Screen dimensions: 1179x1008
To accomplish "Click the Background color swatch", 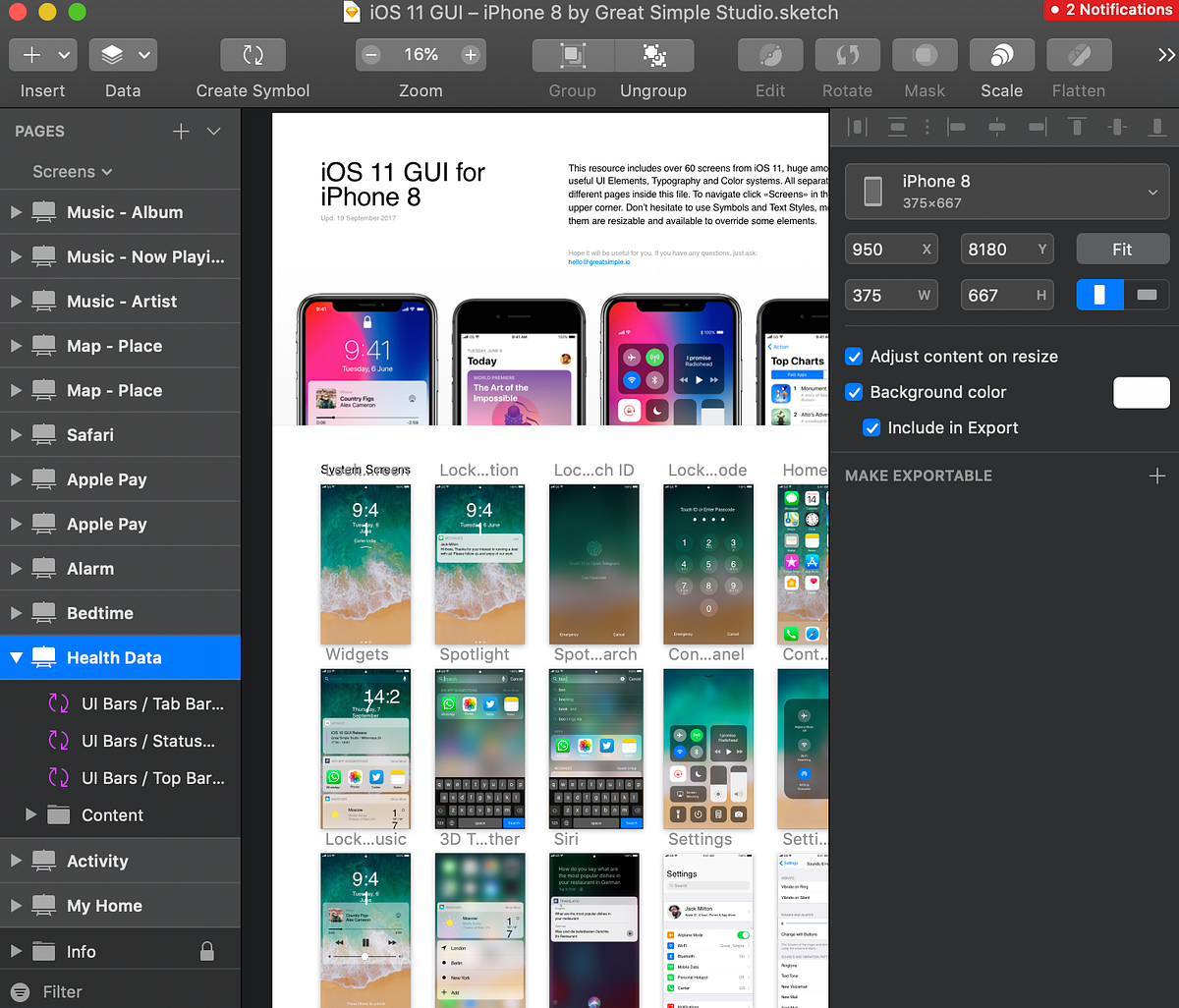I will [x=1141, y=392].
